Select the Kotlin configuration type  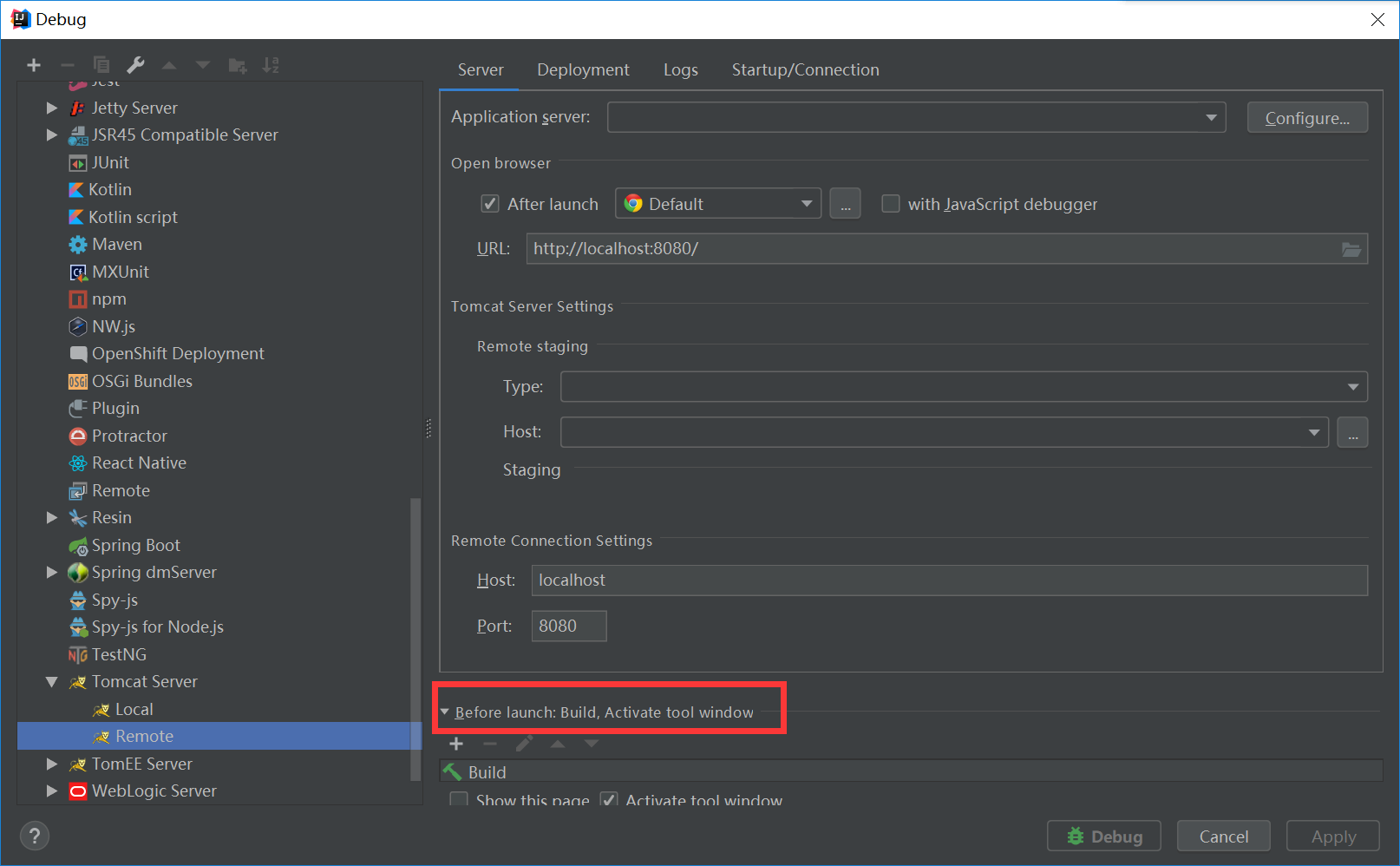coord(108,189)
